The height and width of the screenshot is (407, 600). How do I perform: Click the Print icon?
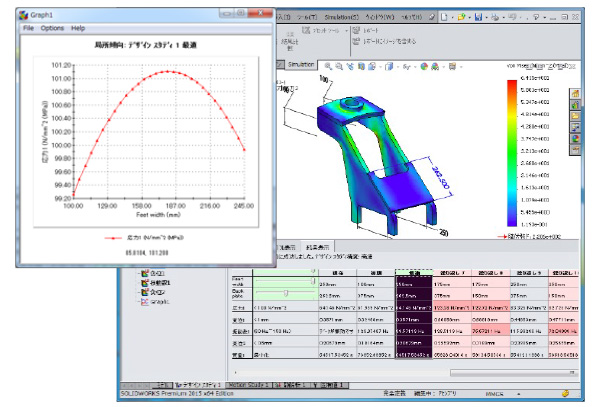pyautogui.click(x=495, y=17)
